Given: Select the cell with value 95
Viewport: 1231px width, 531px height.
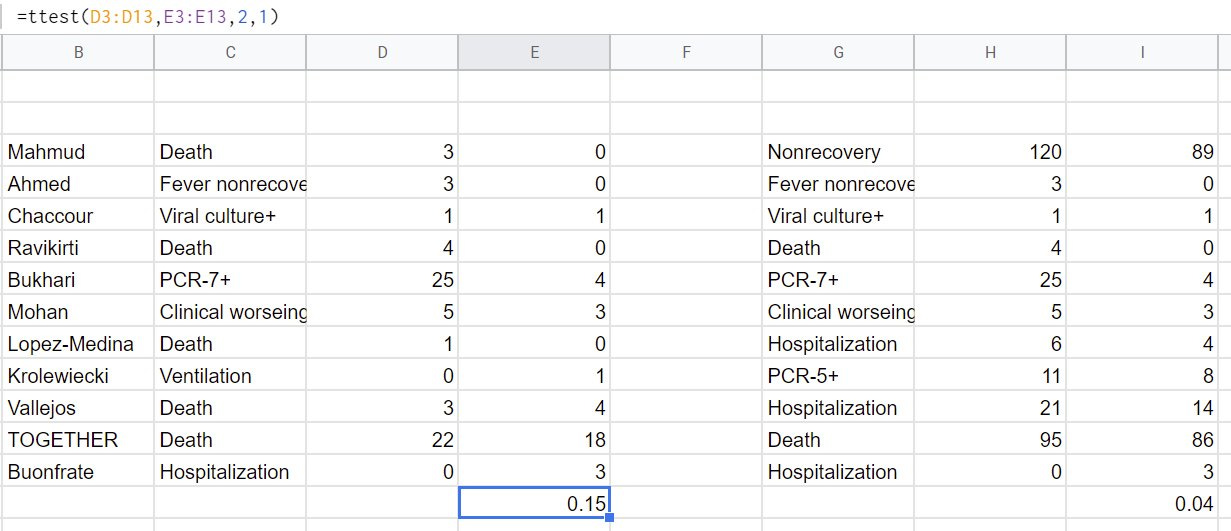Looking at the screenshot, I should [x=990, y=440].
